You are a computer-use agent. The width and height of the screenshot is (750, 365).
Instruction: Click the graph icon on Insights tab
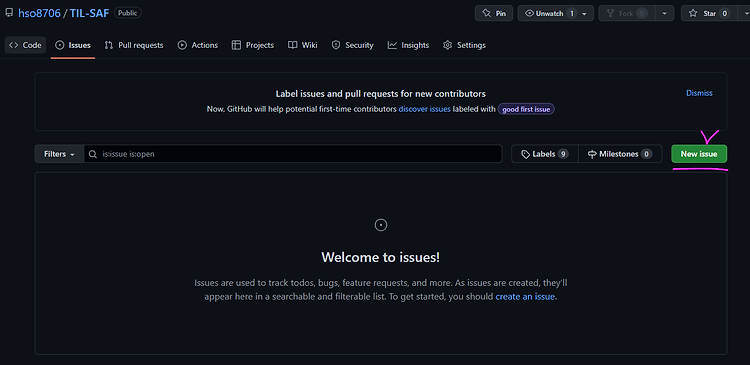(x=392, y=45)
